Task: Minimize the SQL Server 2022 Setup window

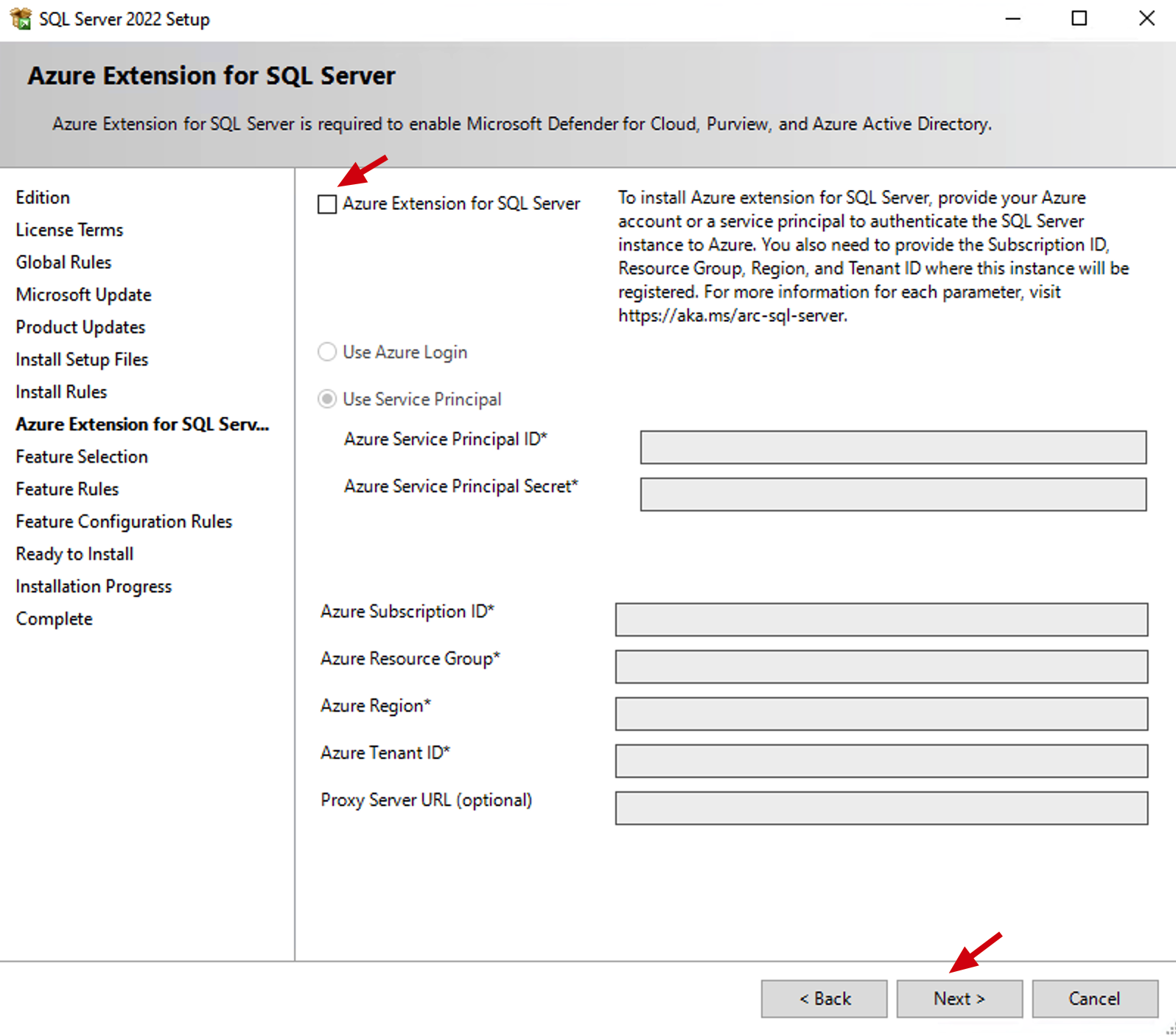Action: pyautogui.click(x=1013, y=18)
